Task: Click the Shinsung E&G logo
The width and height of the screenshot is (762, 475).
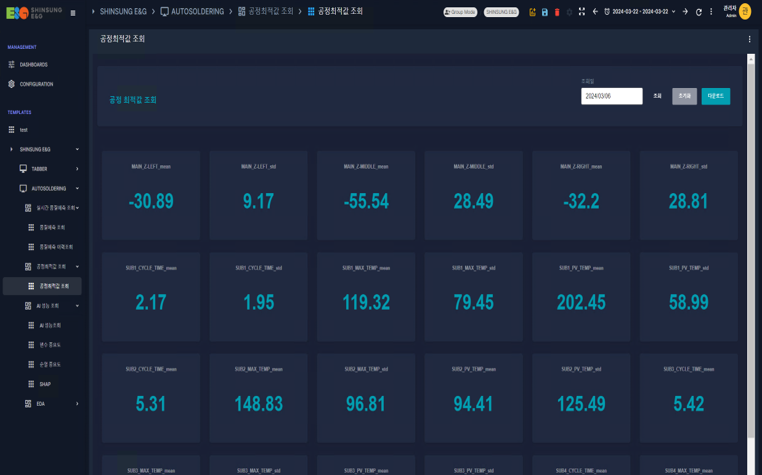Action: coord(34,13)
